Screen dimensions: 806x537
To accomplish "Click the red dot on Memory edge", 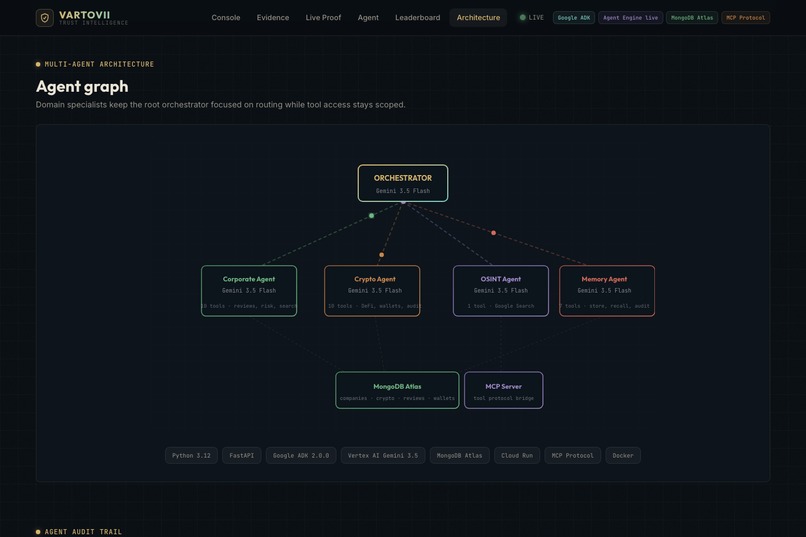I will pyautogui.click(x=493, y=233).
